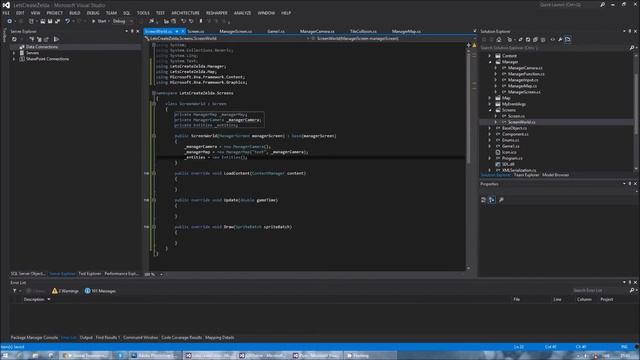Open the BUILD menu
Image resolution: width=640 pixels, height=360 pixels.
(x=75, y=13)
